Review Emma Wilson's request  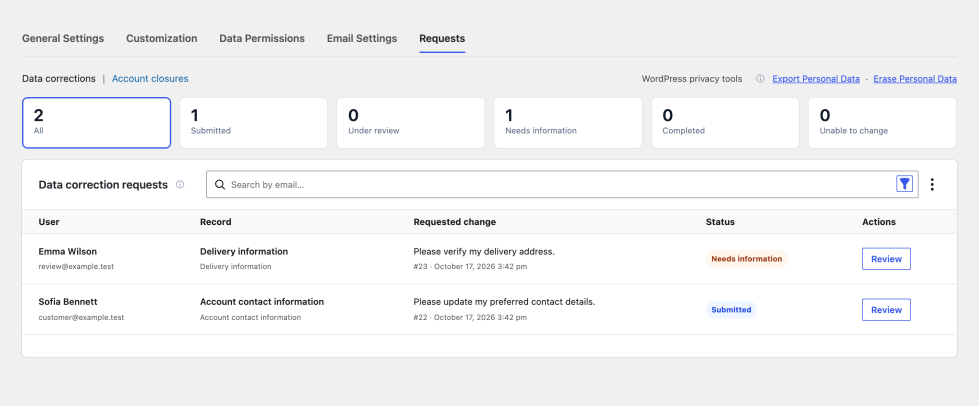(886, 259)
